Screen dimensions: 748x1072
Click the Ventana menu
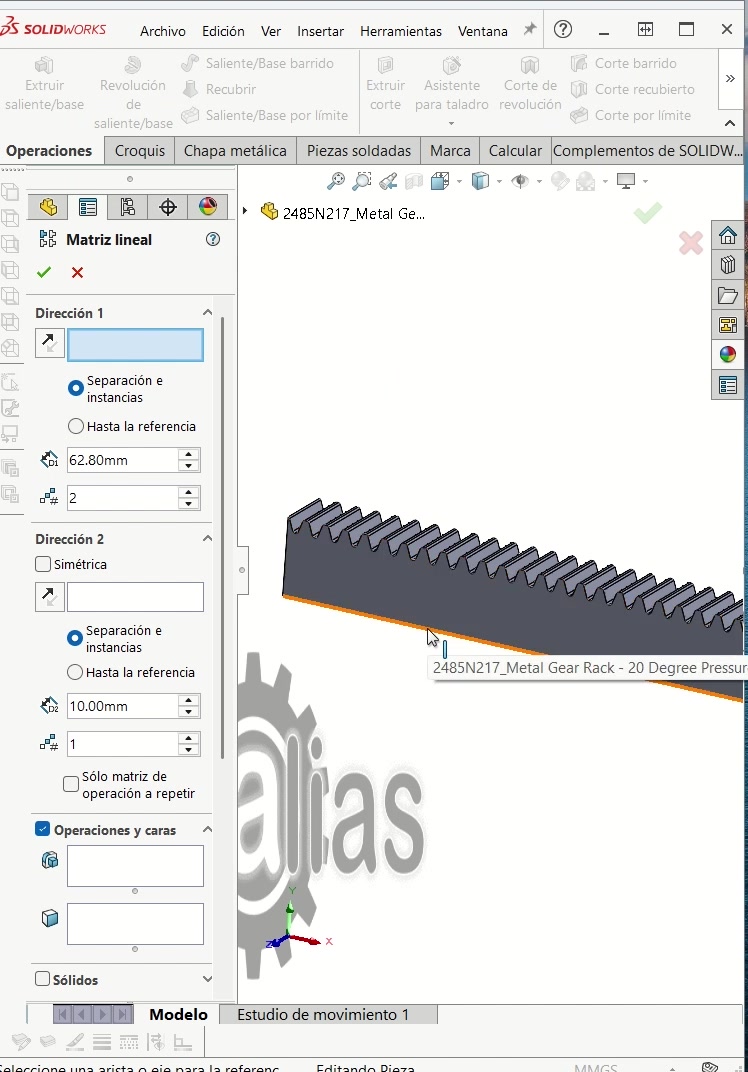(x=483, y=31)
